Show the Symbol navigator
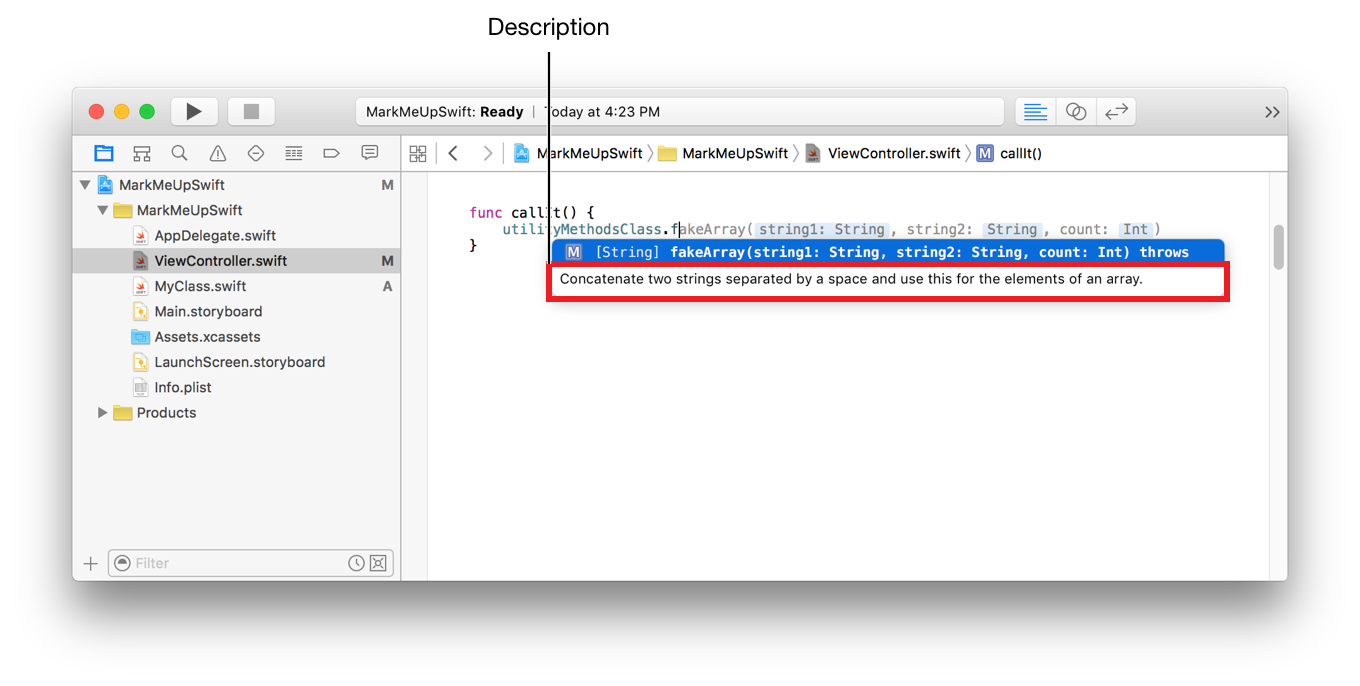Screen dimensions: 1360x686 (x=142, y=153)
